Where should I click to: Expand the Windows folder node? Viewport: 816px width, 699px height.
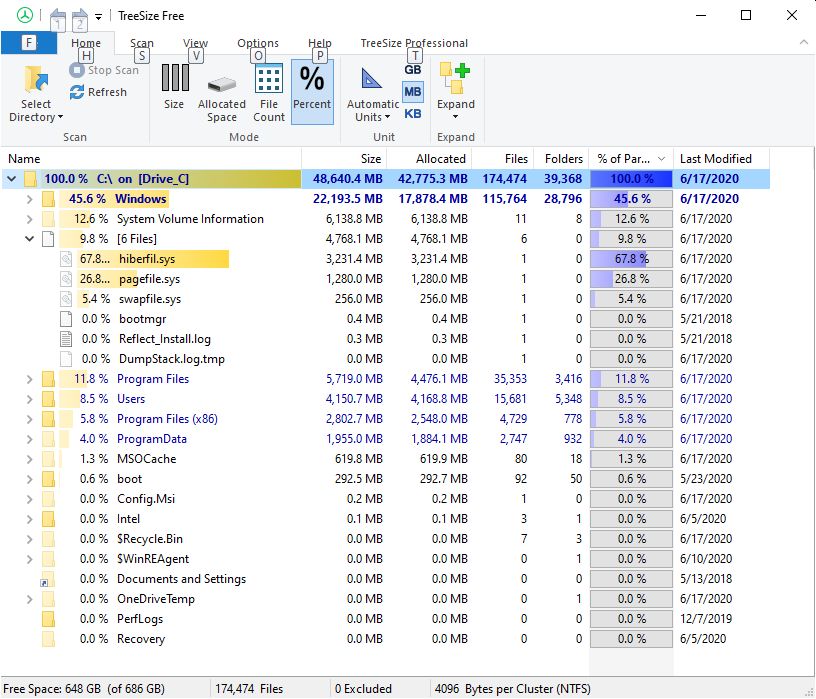point(29,199)
